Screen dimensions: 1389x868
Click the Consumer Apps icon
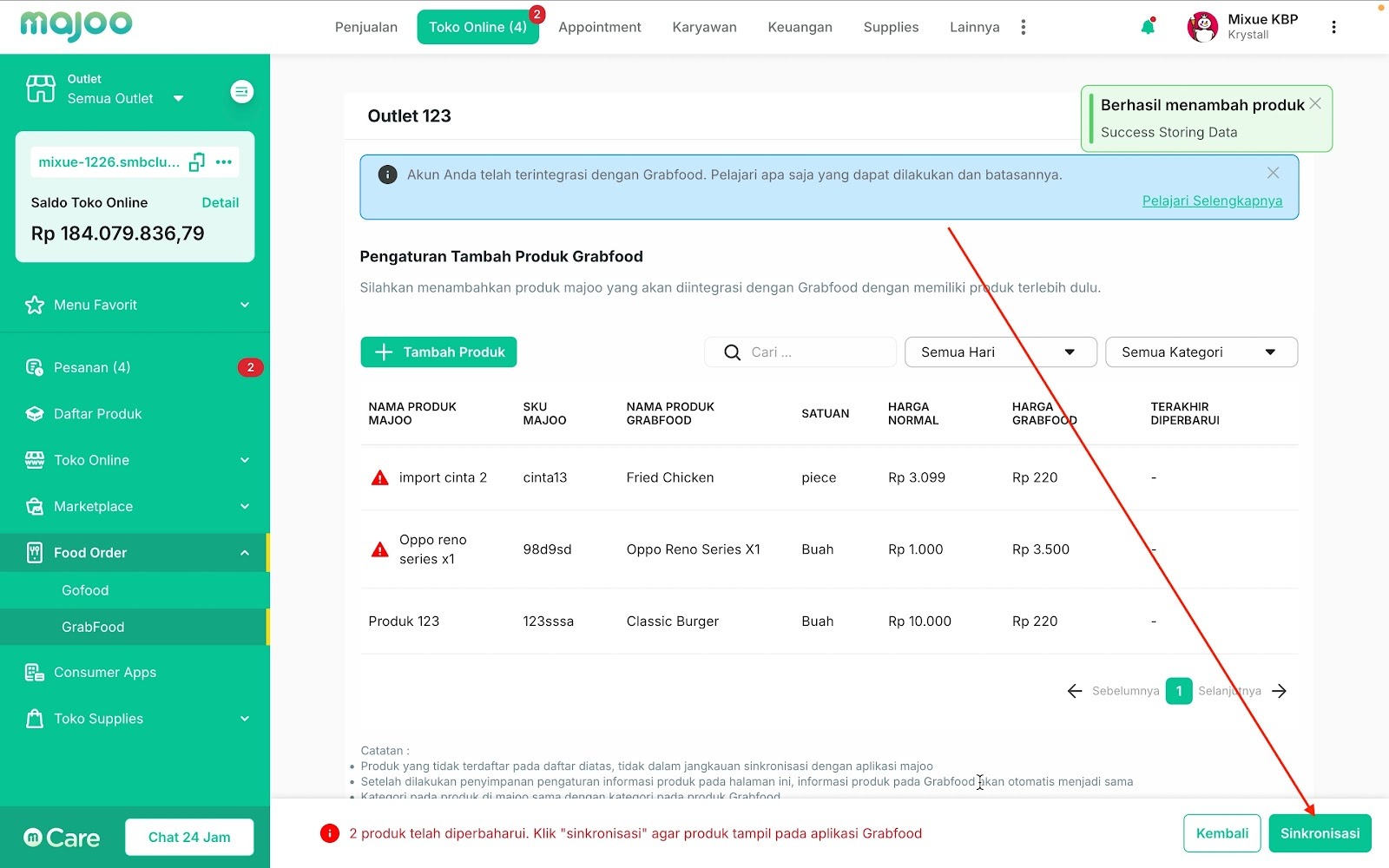35,673
